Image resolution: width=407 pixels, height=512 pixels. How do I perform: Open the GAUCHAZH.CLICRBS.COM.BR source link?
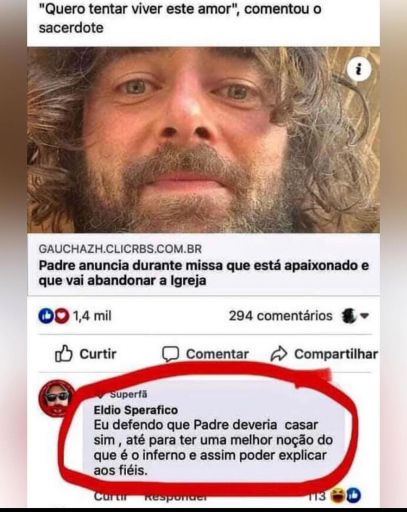pyautogui.click(x=120, y=249)
